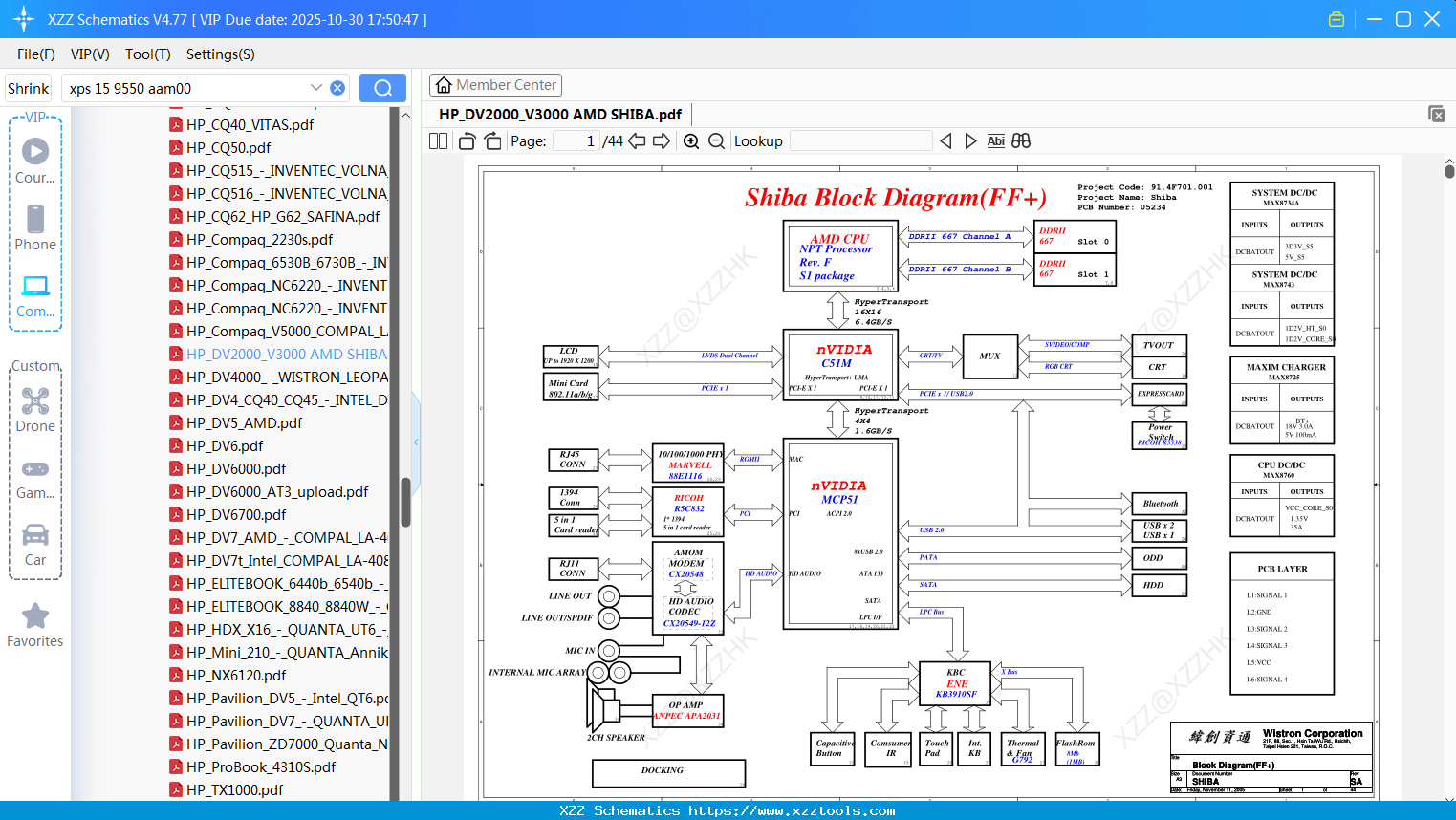Image resolution: width=1456 pixels, height=820 pixels.
Task: Open the toolbox icon in title bar
Action: (x=1336, y=19)
